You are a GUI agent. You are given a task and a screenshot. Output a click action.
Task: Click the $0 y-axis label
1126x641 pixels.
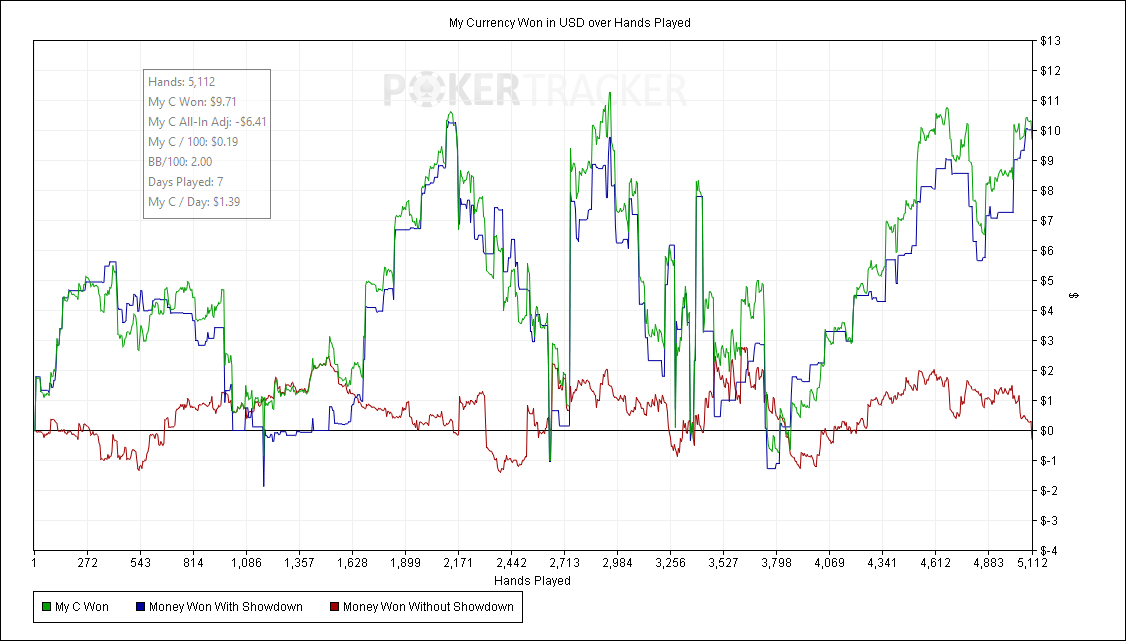[x=1048, y=431]
